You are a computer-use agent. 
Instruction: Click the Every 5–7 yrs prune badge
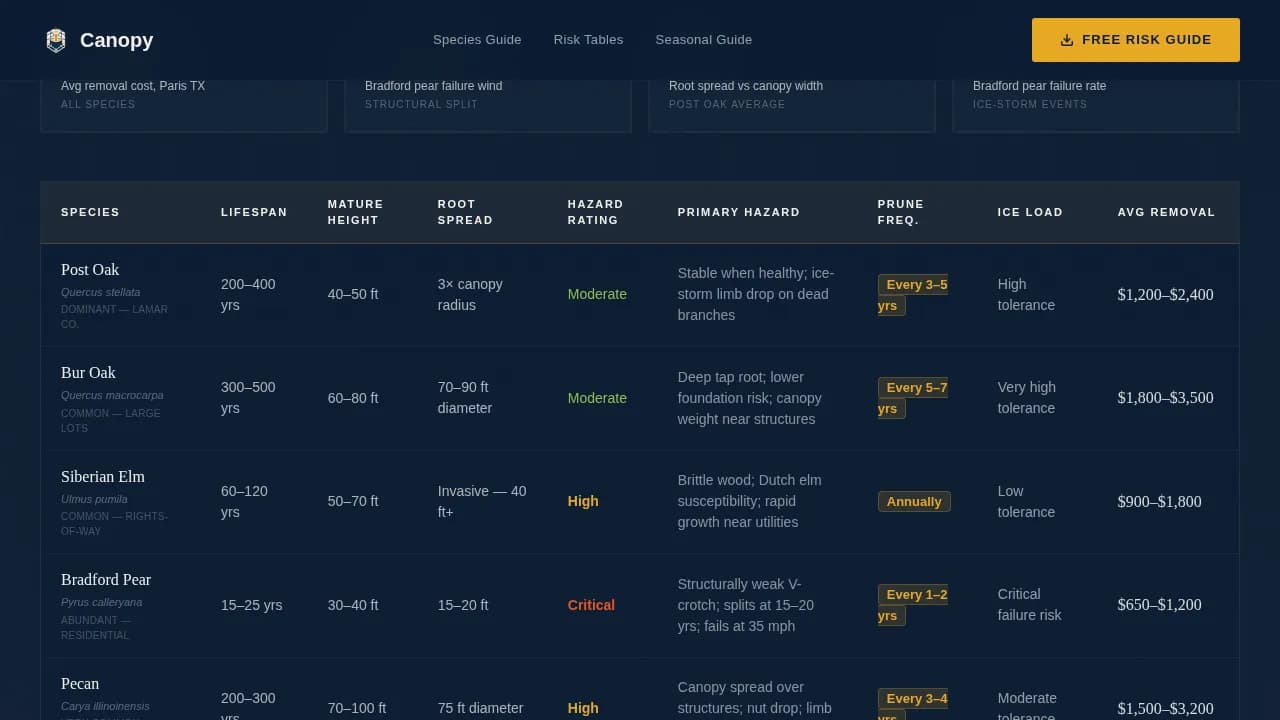(913, 398)
